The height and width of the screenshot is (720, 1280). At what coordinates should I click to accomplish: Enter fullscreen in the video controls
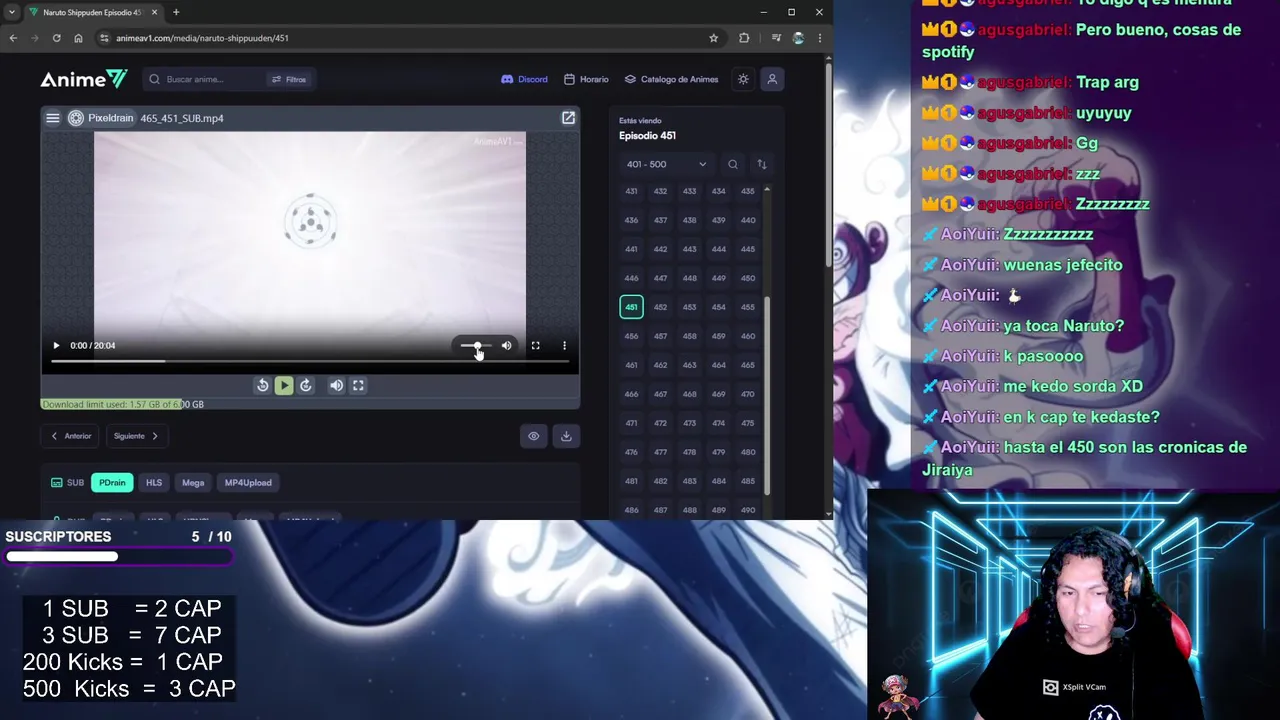tap(536, 346)
